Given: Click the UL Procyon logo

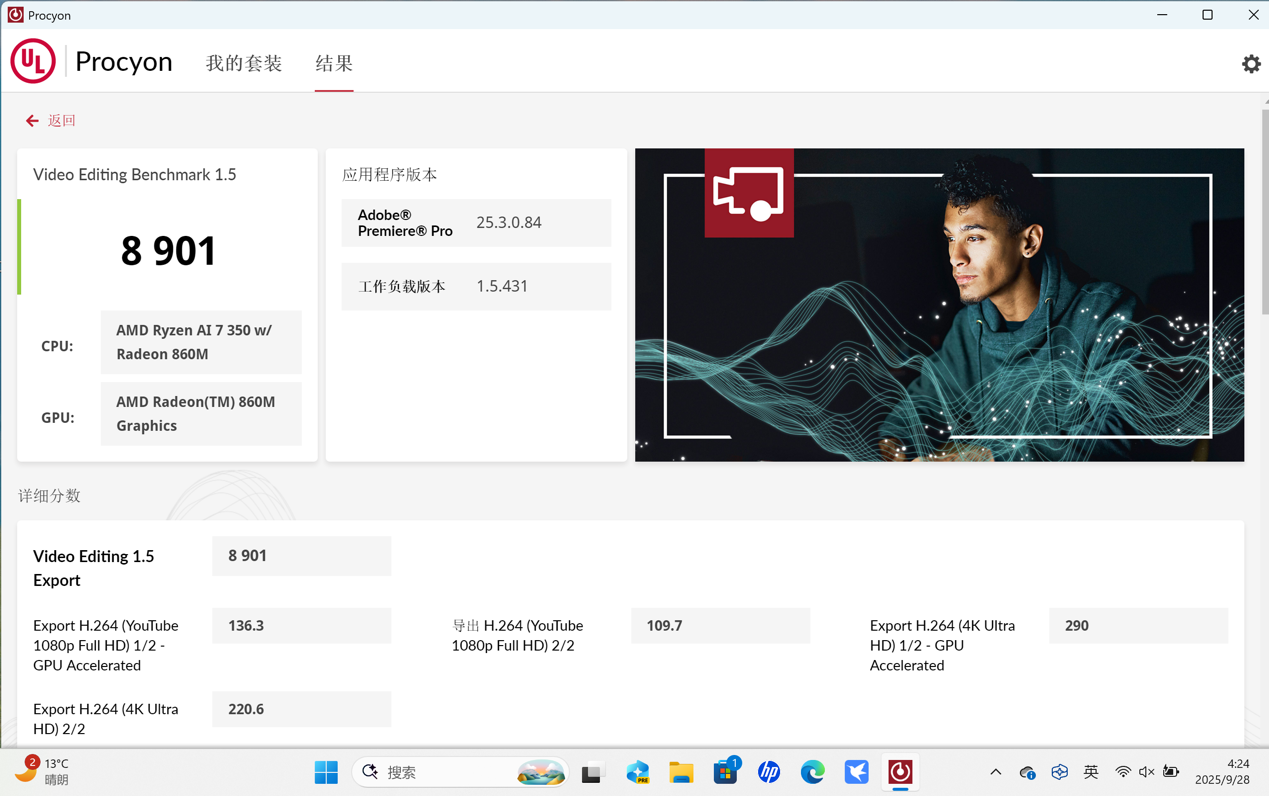Looking at the screenshot, I should click(x=33, y=62).
